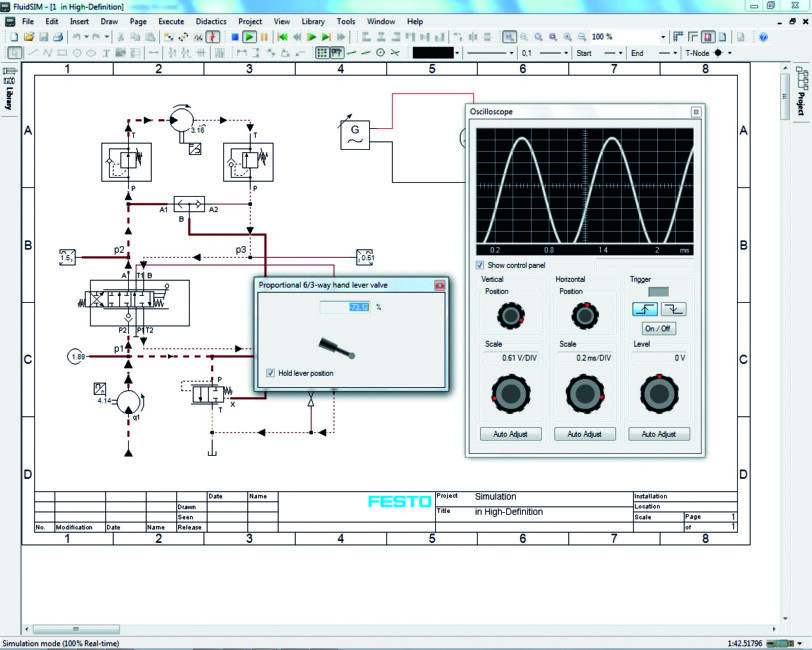The image size is (812, 650).
Task: Open the undo history dropdown arrow
Action: [x=86, y=37]
